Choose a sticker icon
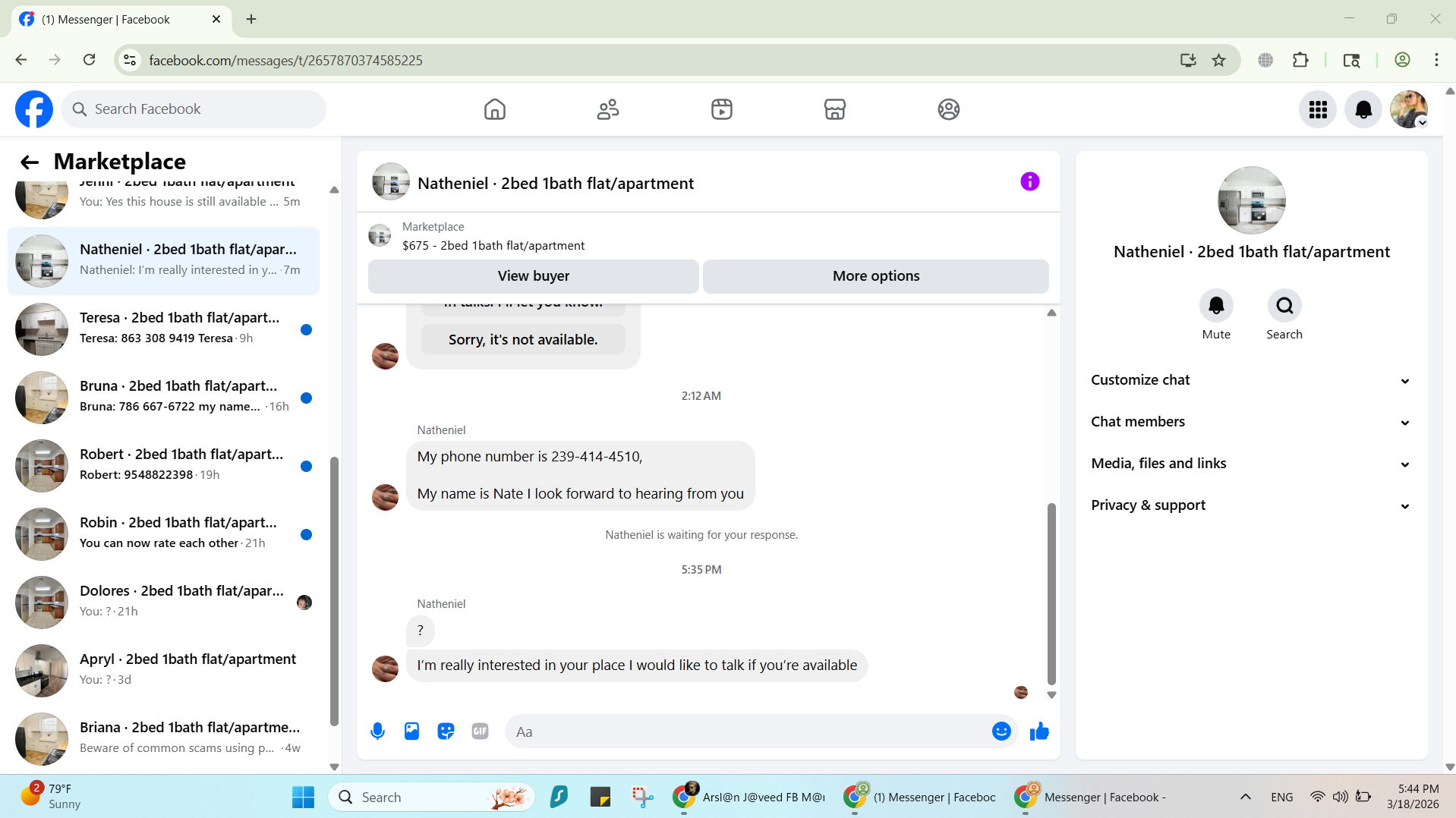This screenshot has width=1456, height=818. (x=446, y=731)
